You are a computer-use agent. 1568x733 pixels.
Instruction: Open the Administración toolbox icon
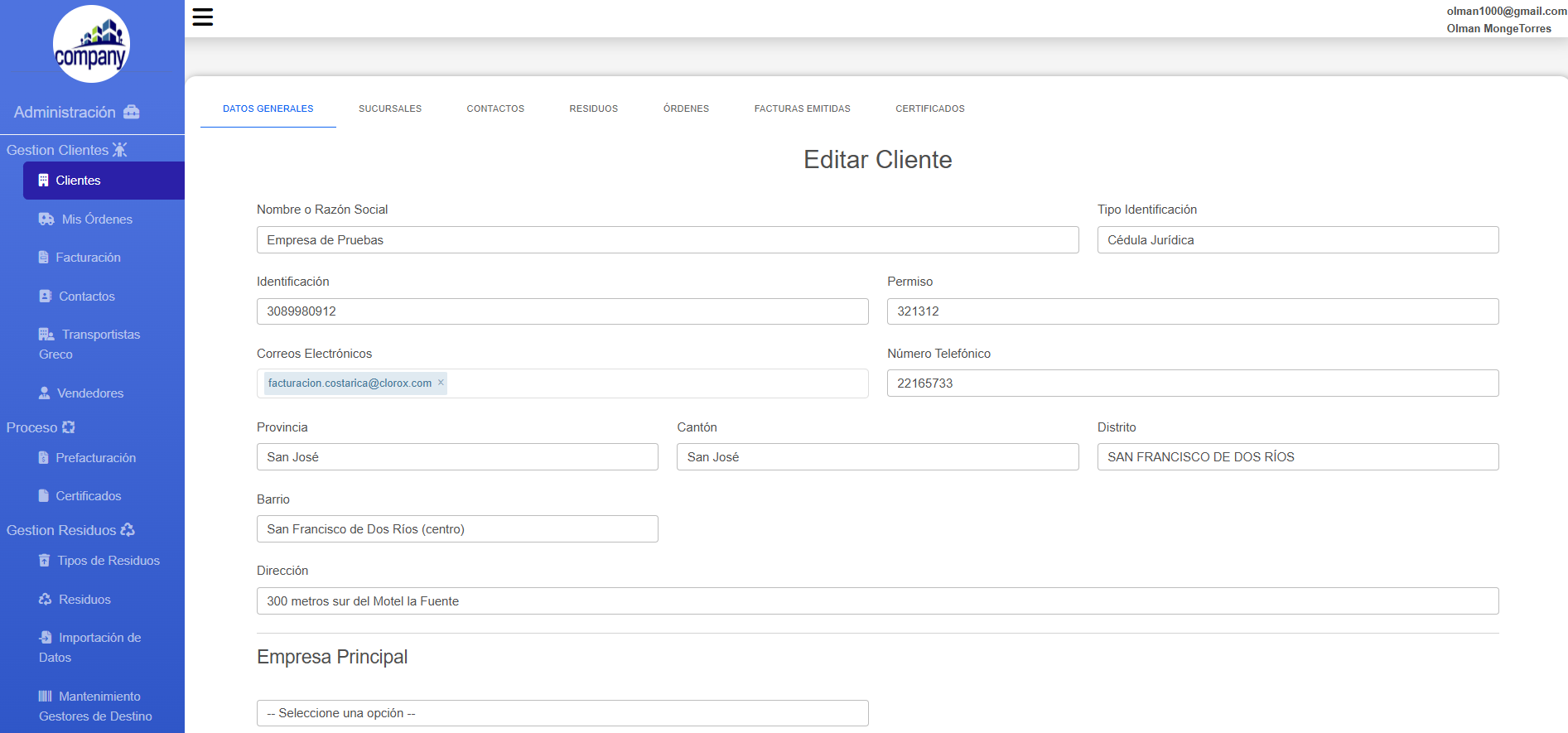click(132, 112)
